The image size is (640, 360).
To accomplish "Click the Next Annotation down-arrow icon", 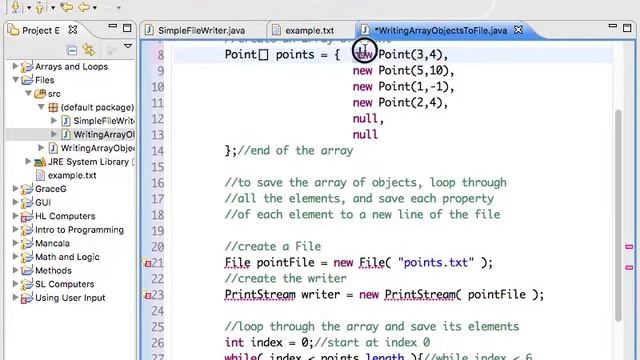I will click(x=16, y=7).
